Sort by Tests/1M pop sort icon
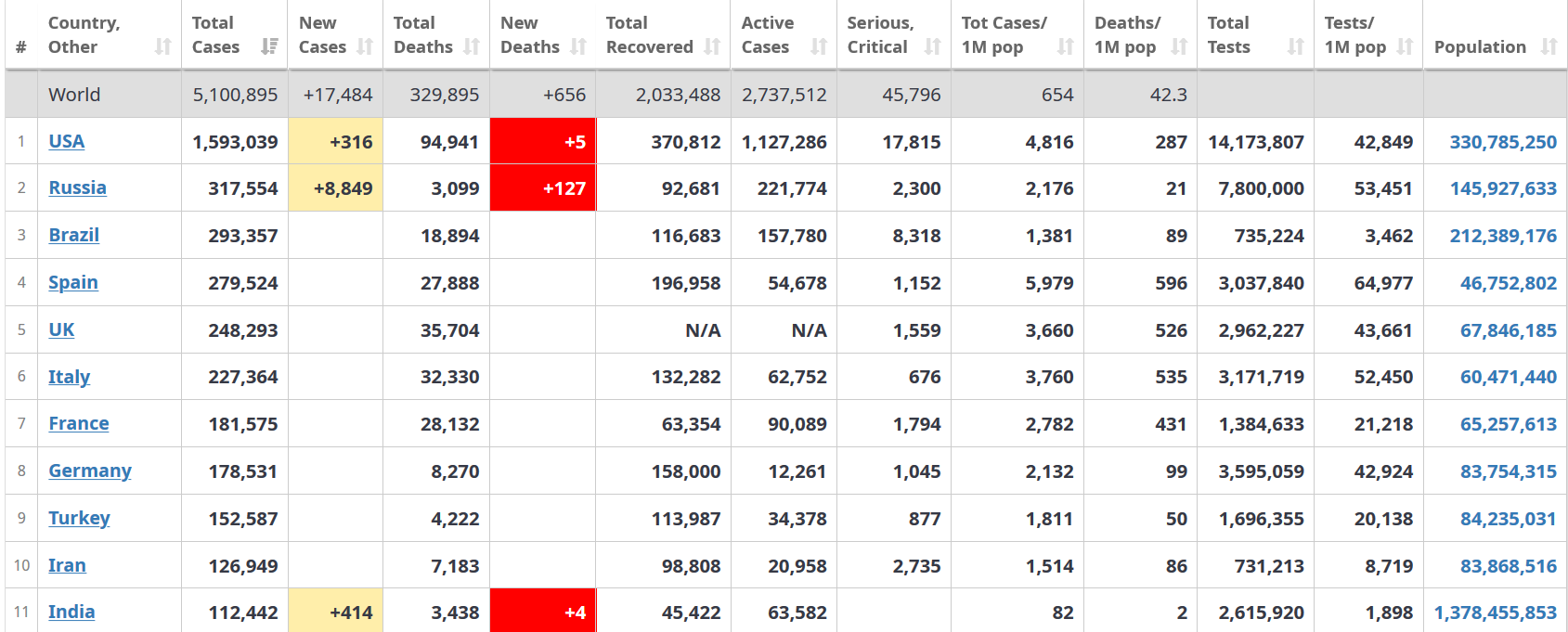The image size is (1568, 632). click(1406, 46)
